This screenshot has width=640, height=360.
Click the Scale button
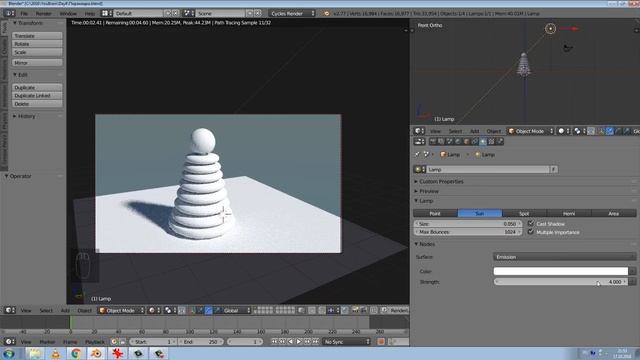pos(37,52)
